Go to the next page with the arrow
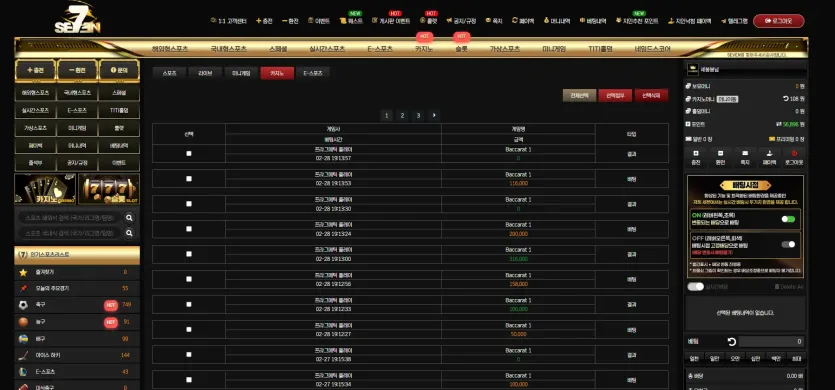The width and height of the screenshot is (835, 390). (434, 116)
